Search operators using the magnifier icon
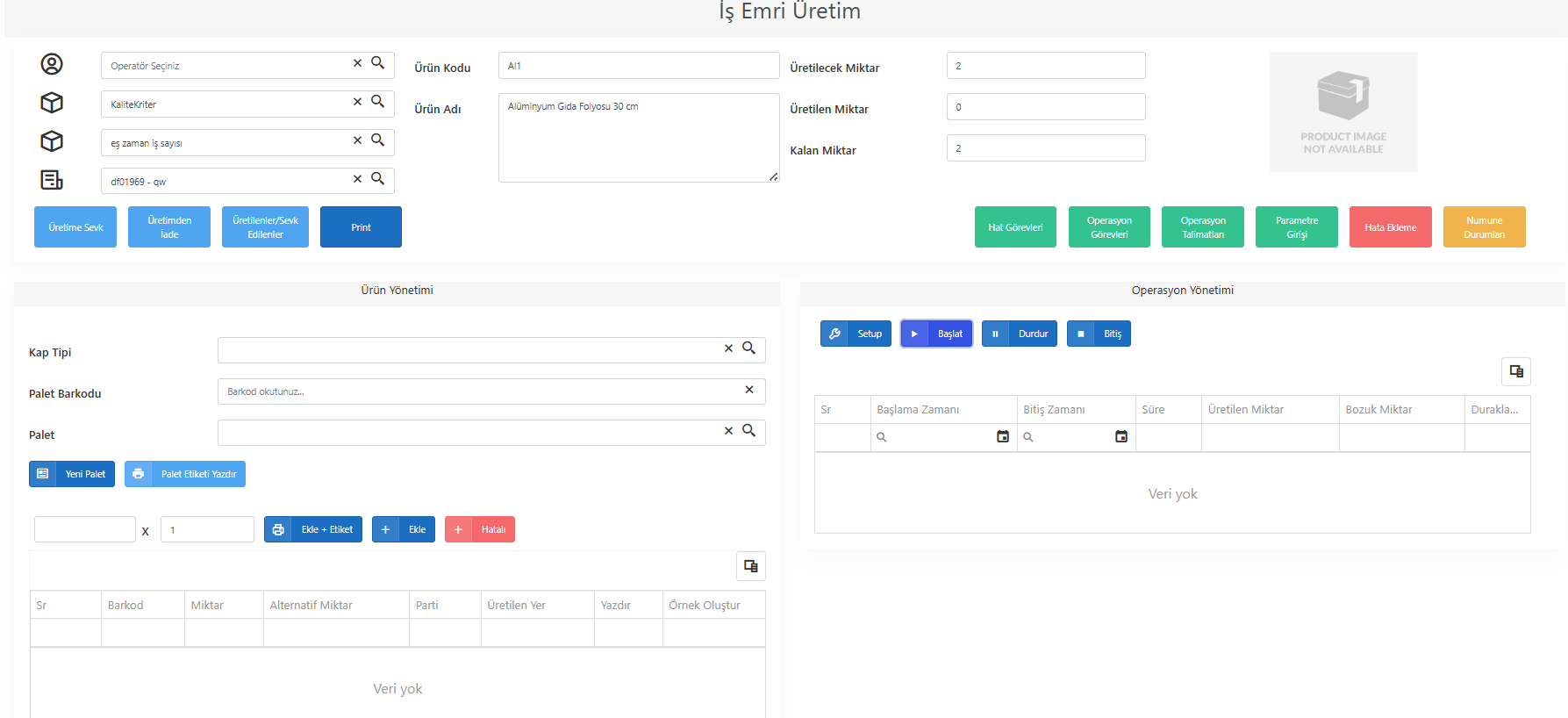The height and width of the screenshot is (718, 1568). click(377, 63)
